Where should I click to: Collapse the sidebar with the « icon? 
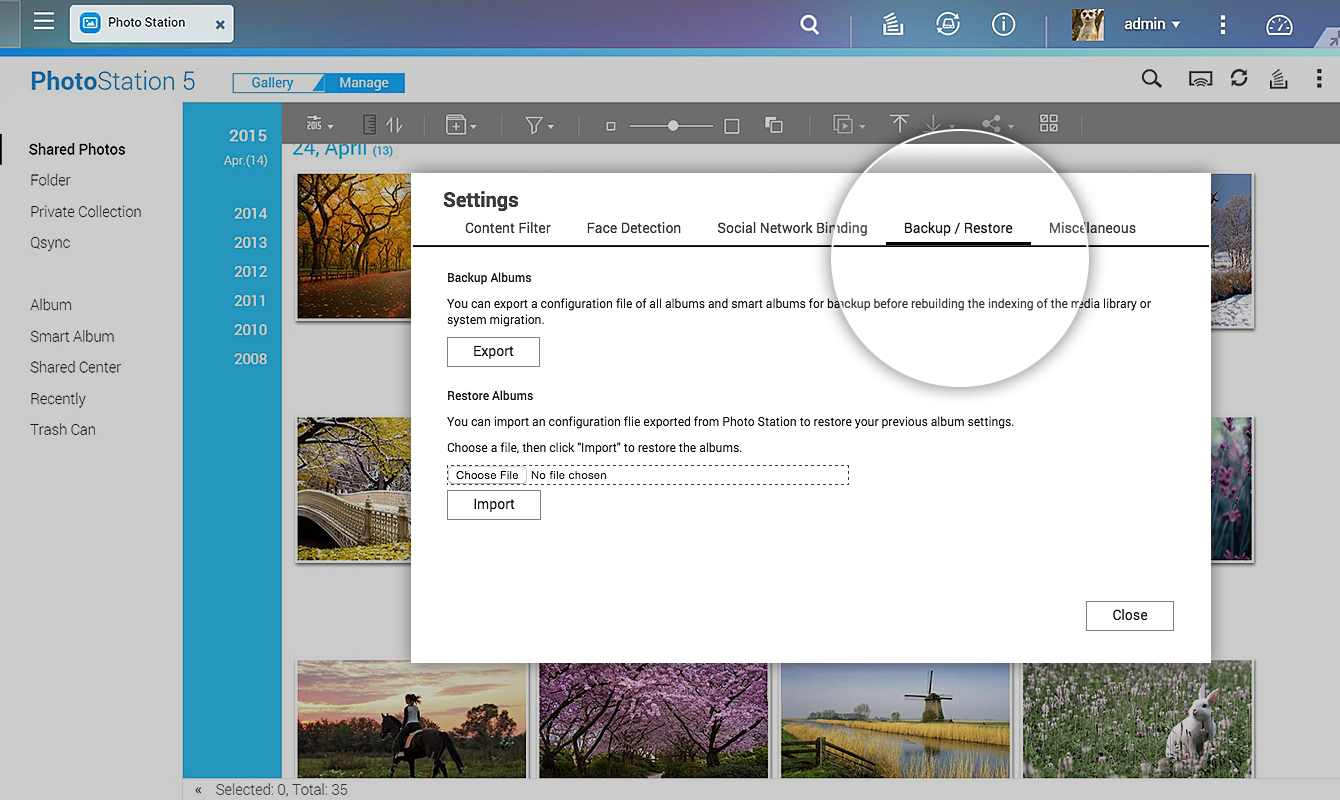pos(198,790)
